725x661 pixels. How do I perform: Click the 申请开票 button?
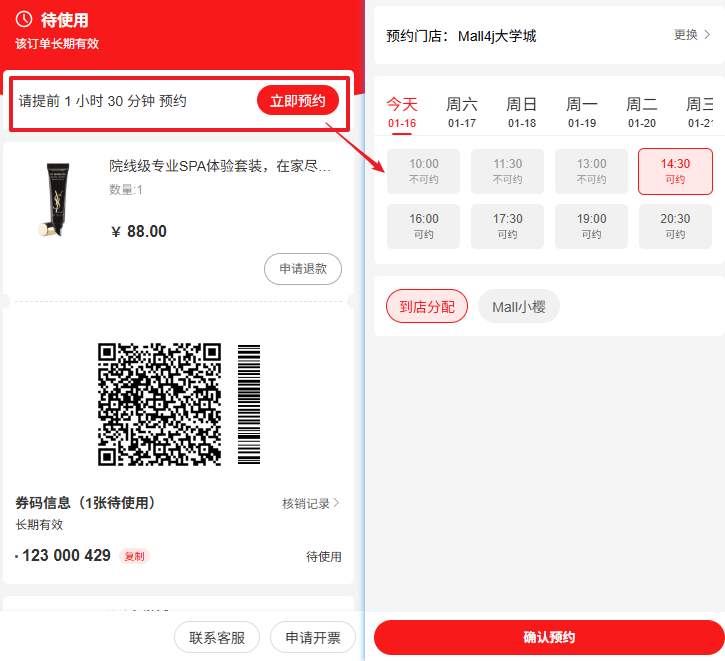click(313, 637)
